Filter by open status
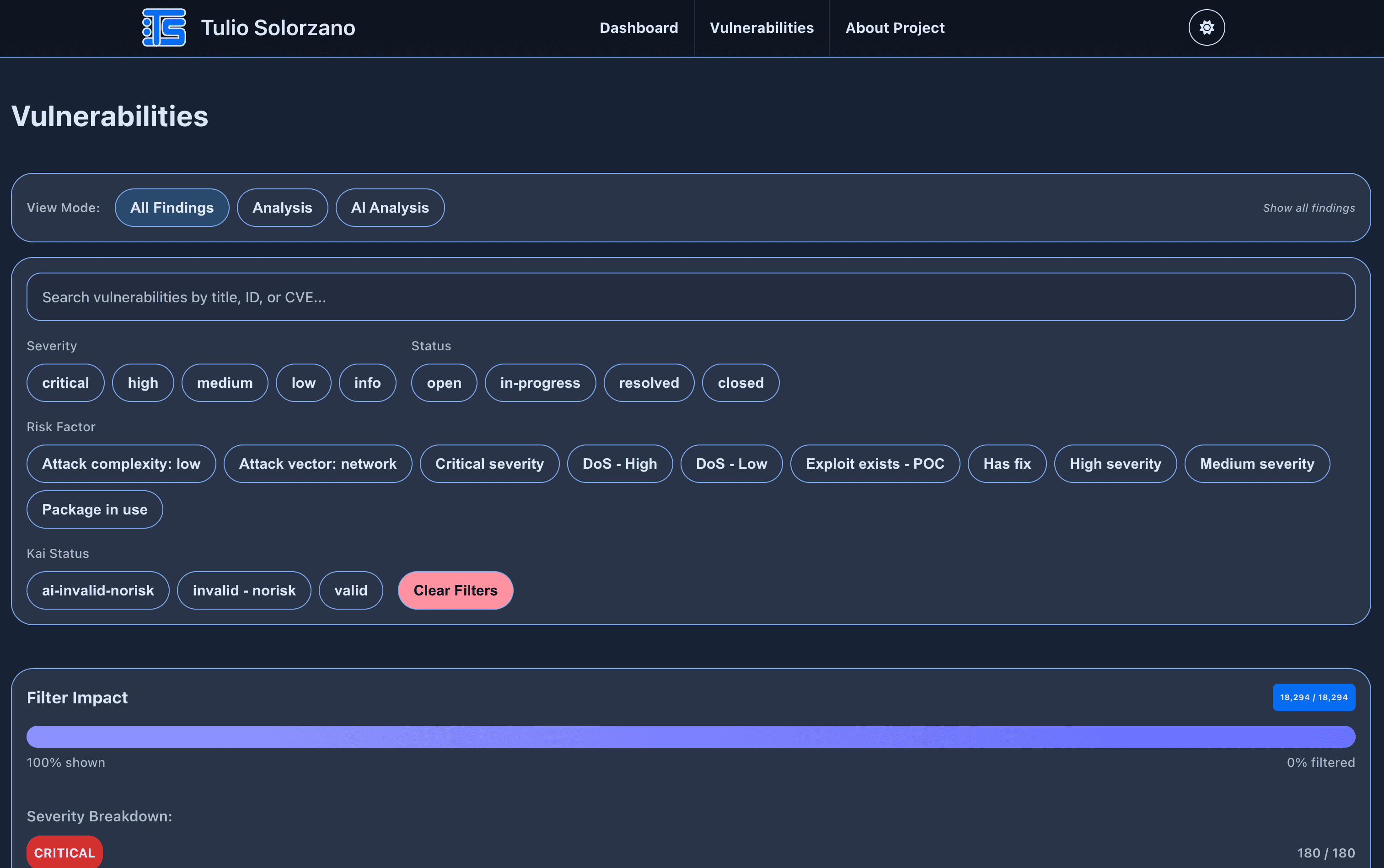This screenshot has height=868, width=1384. coord(444,382)
